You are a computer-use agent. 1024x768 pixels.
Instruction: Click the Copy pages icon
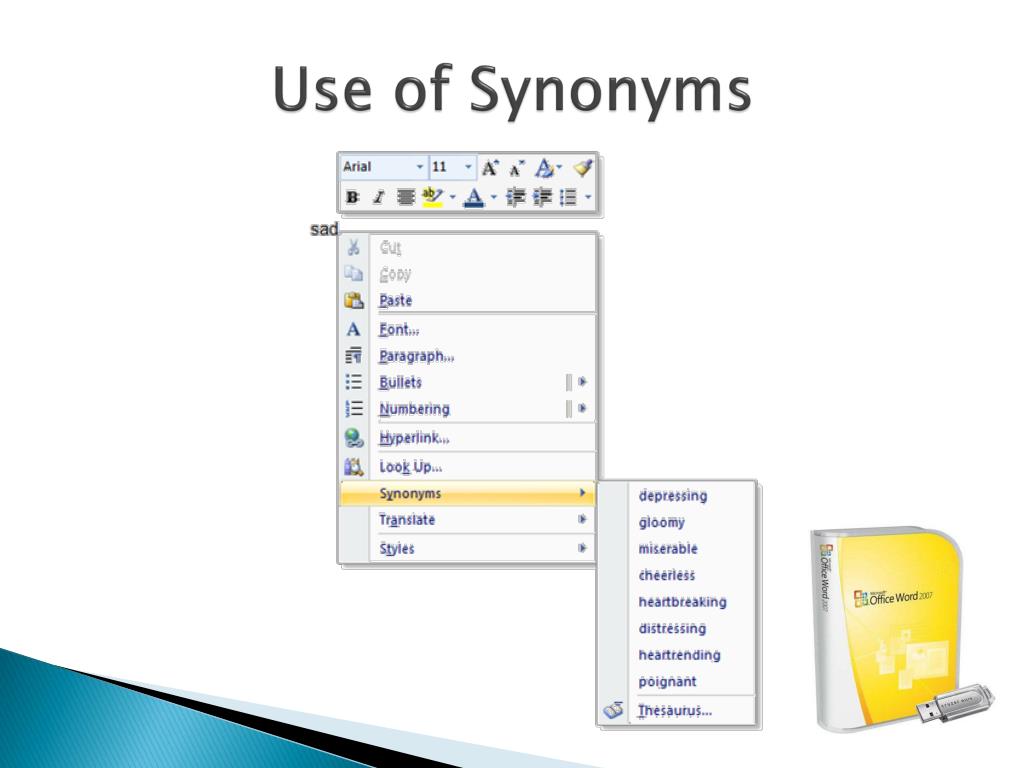coord(353,274)
